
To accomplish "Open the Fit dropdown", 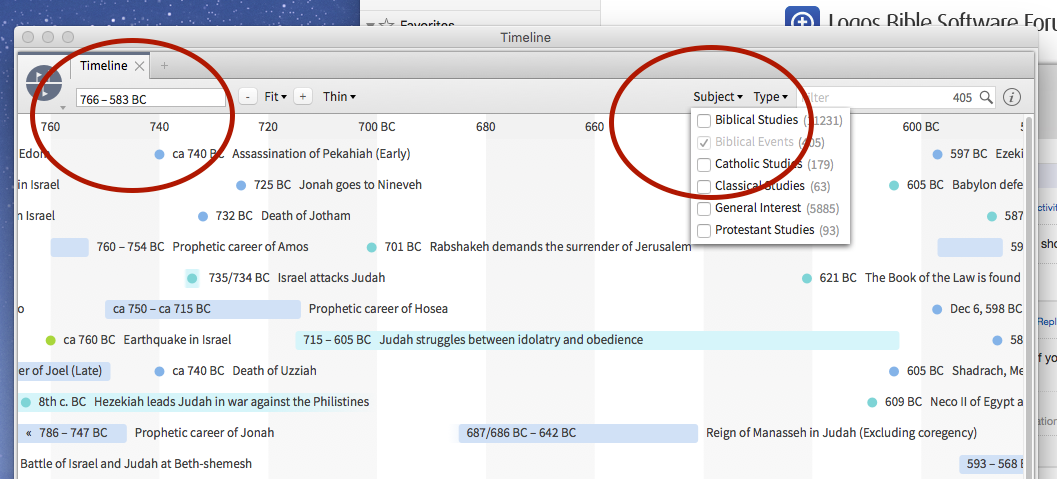I will [x=276, y=97].
